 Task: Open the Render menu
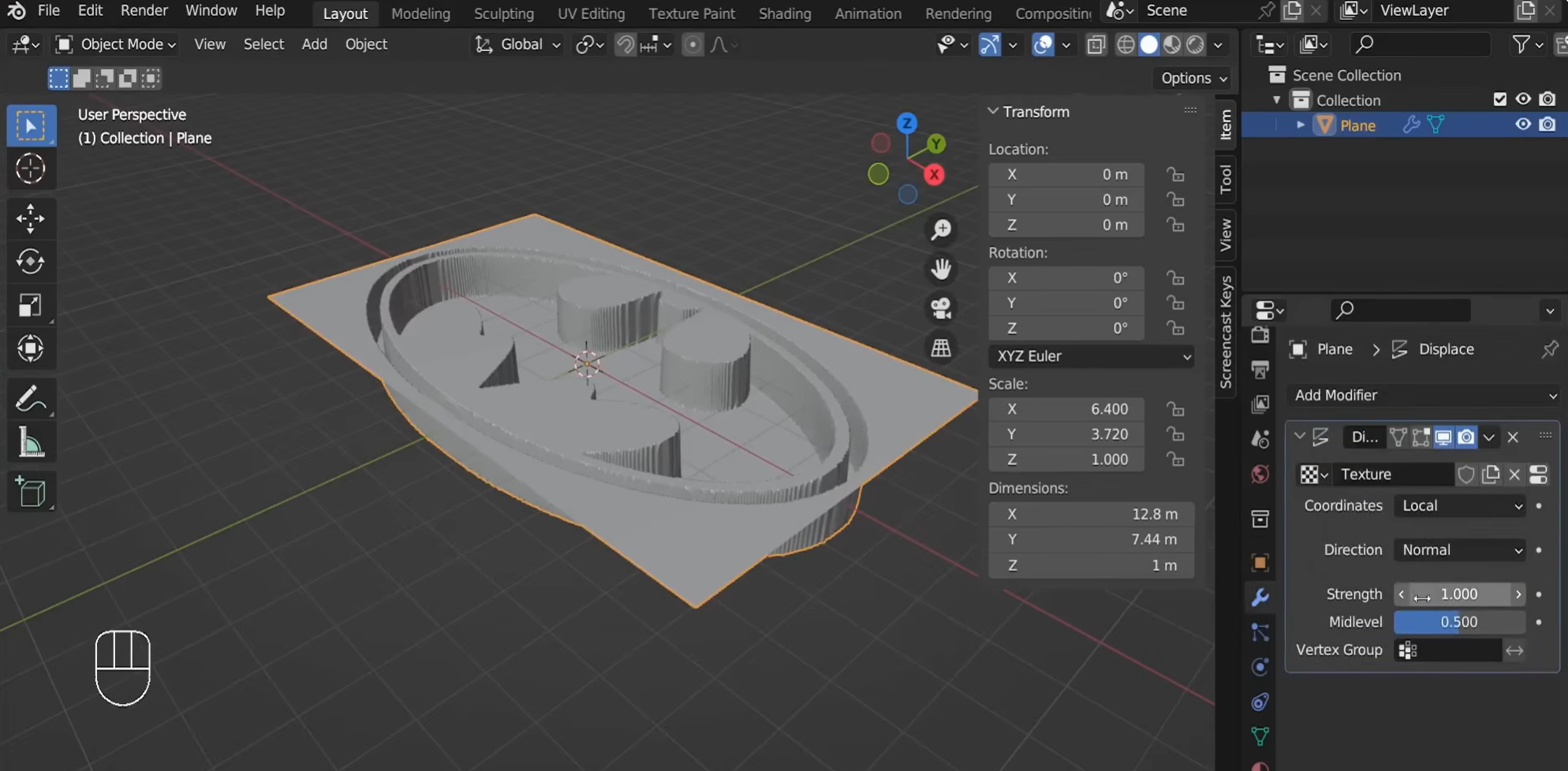(144, 10)
